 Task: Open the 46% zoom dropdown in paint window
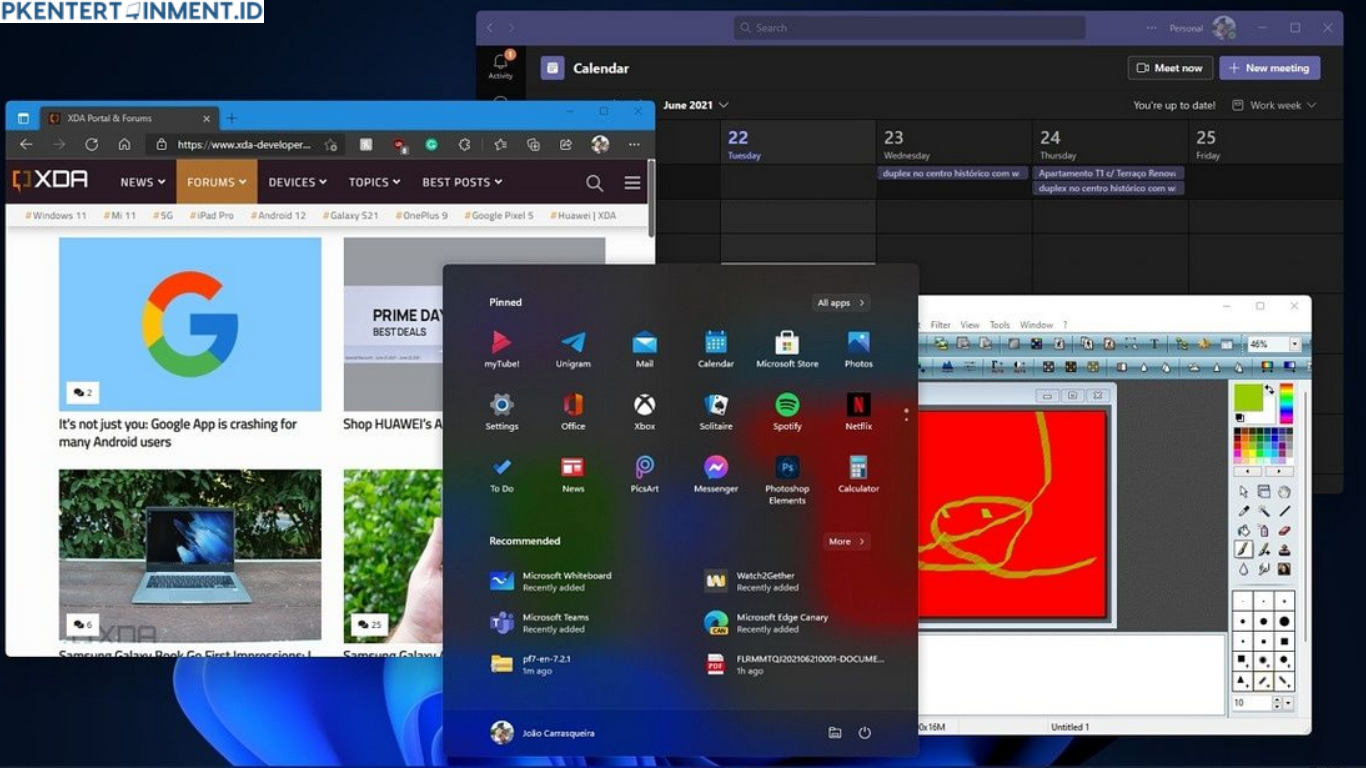click(x=1295, y=344)
